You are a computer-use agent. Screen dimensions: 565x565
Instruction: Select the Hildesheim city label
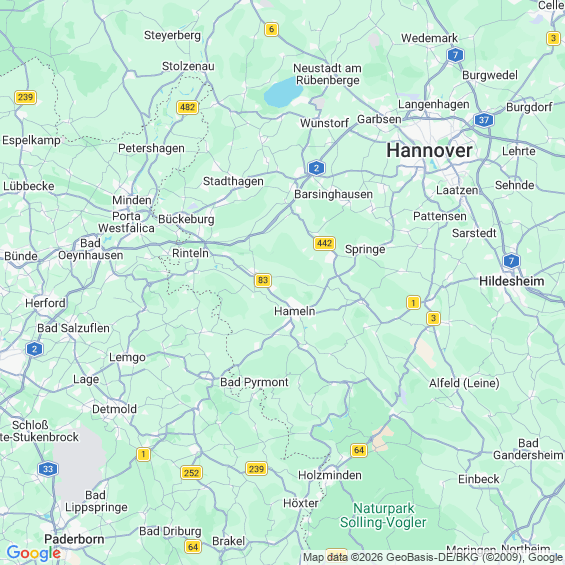pos(511,281)
